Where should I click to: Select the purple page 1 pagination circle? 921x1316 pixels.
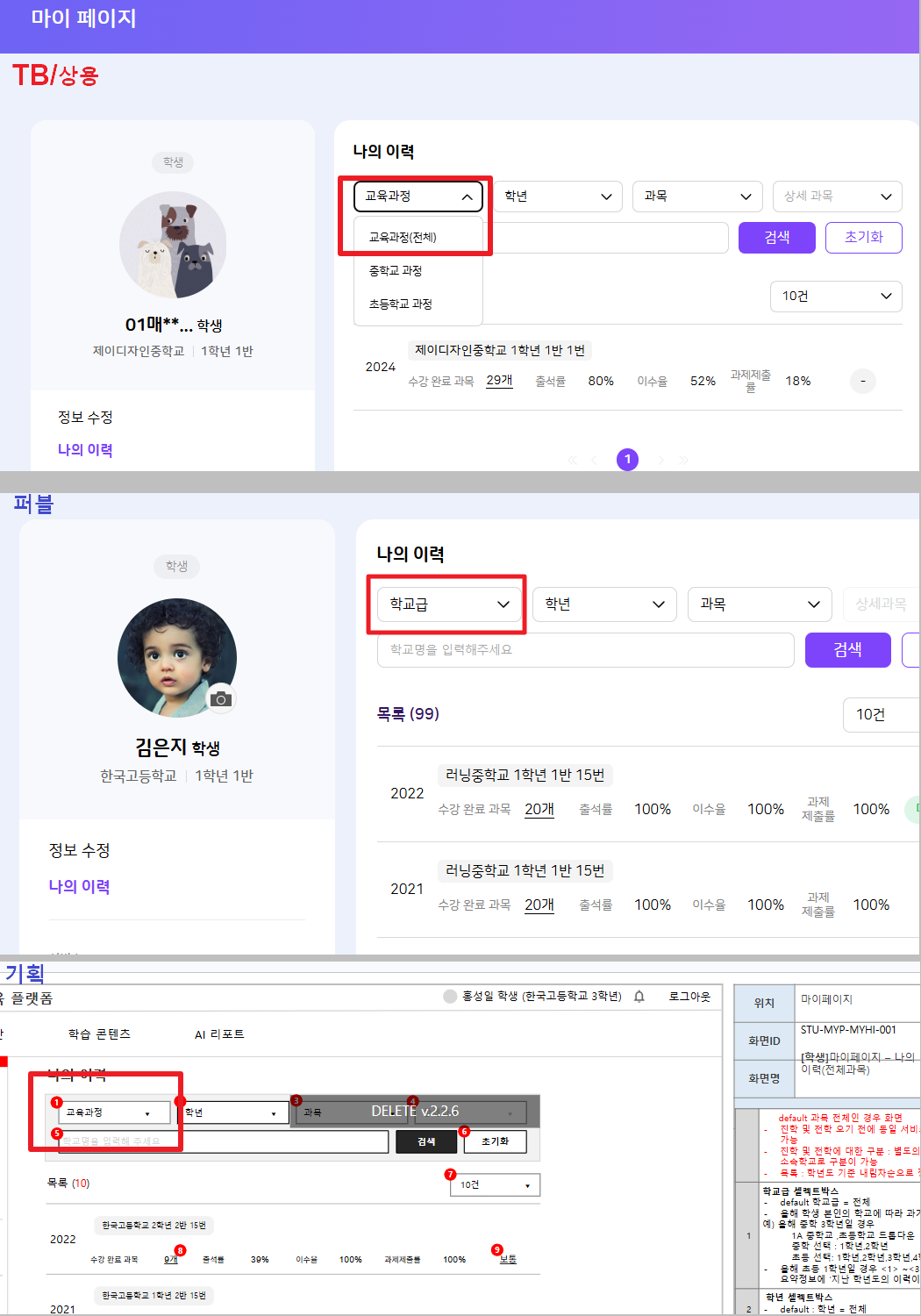point(628,460)
